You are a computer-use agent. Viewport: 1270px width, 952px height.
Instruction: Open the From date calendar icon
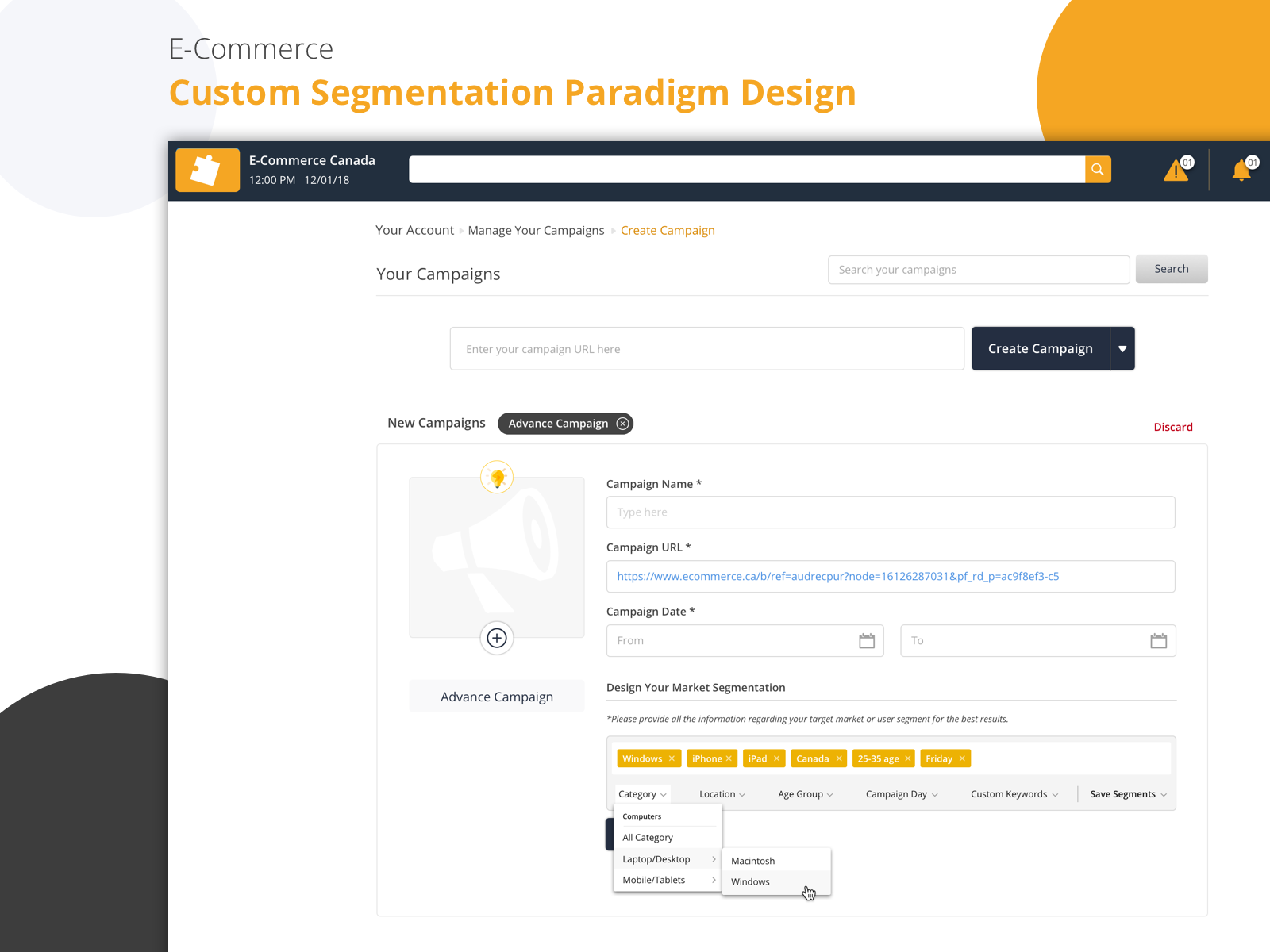point(867,641)
